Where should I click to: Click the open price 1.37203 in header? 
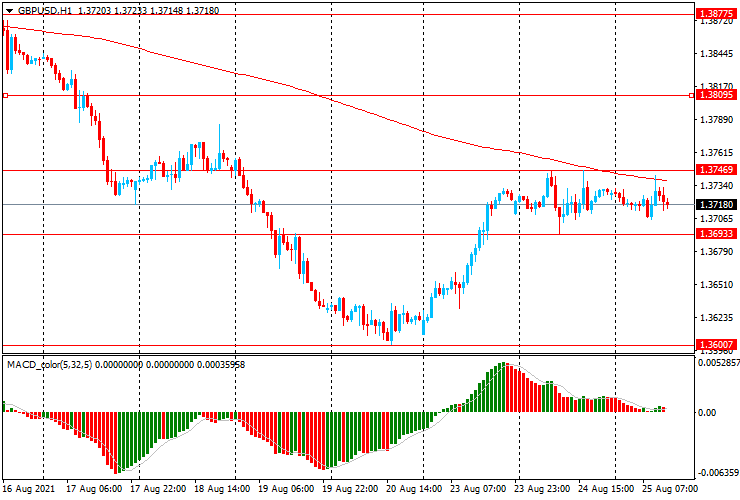[94, 10]
